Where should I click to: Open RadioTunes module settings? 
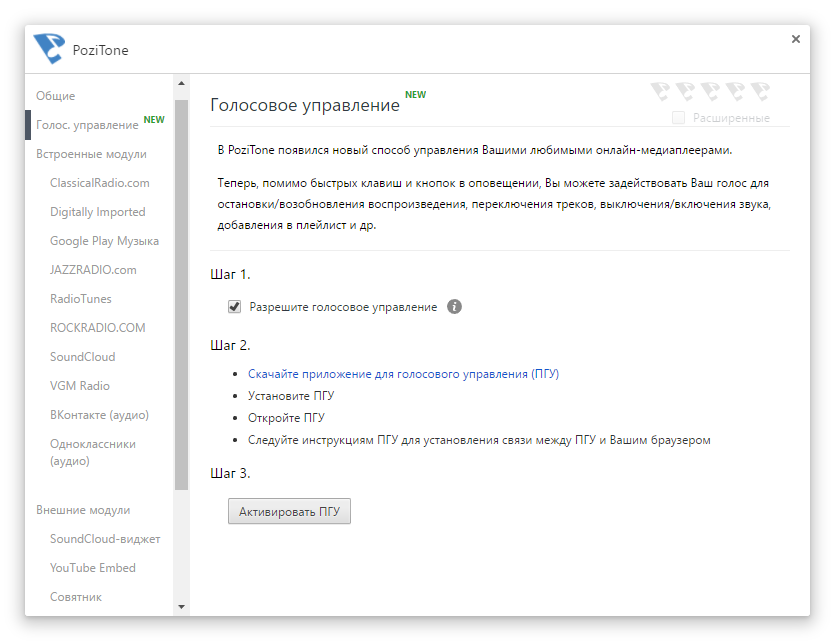[x=80, y=299]
